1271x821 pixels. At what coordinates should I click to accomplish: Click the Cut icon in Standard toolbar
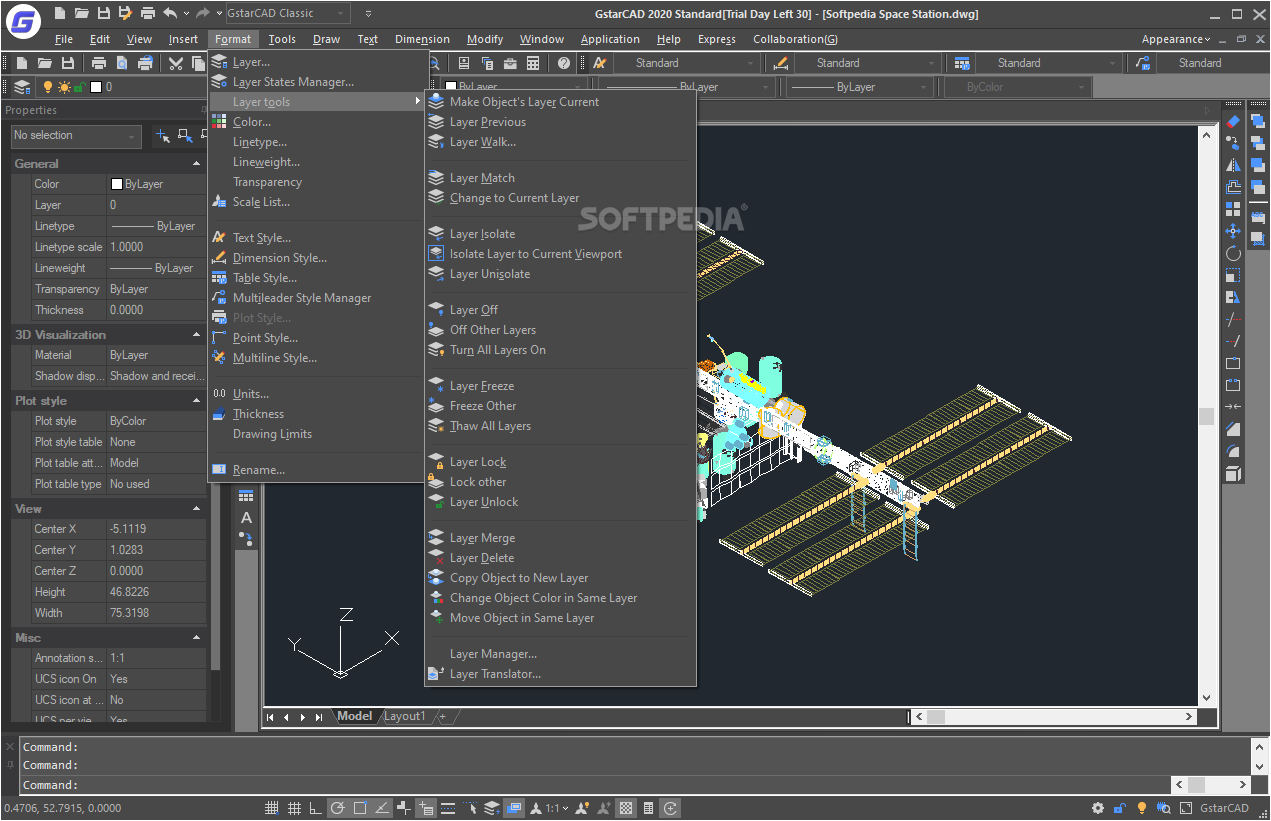[176, 63]
